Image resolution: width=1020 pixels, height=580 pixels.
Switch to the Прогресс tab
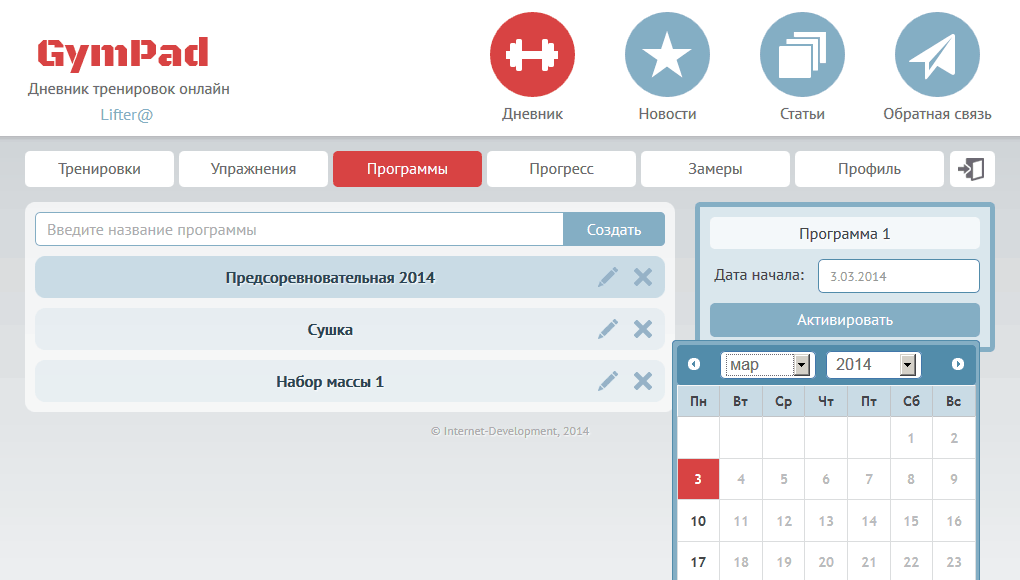(x=561, y=169)
